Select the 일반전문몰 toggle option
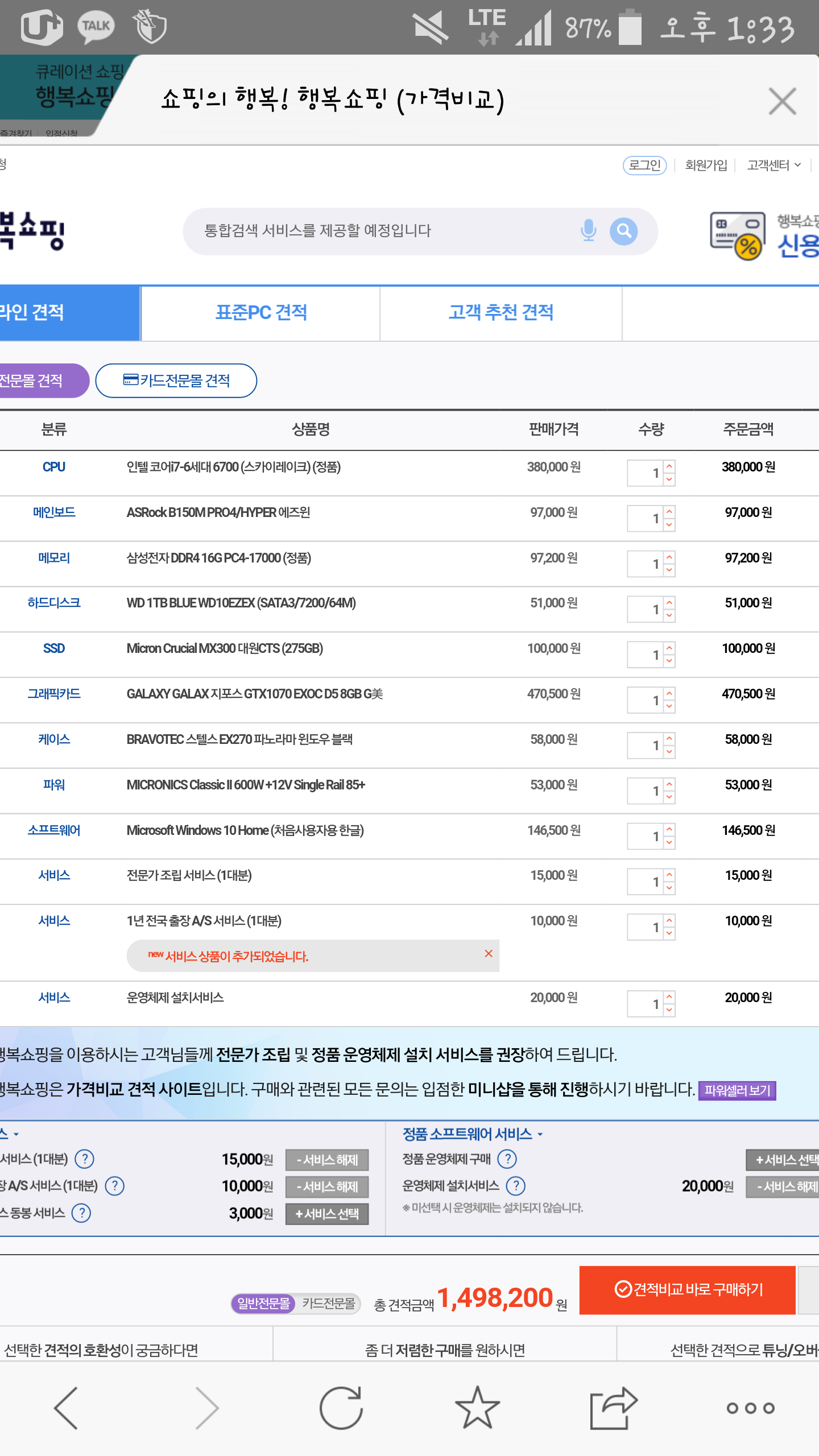 click(x=263, y=1303)
